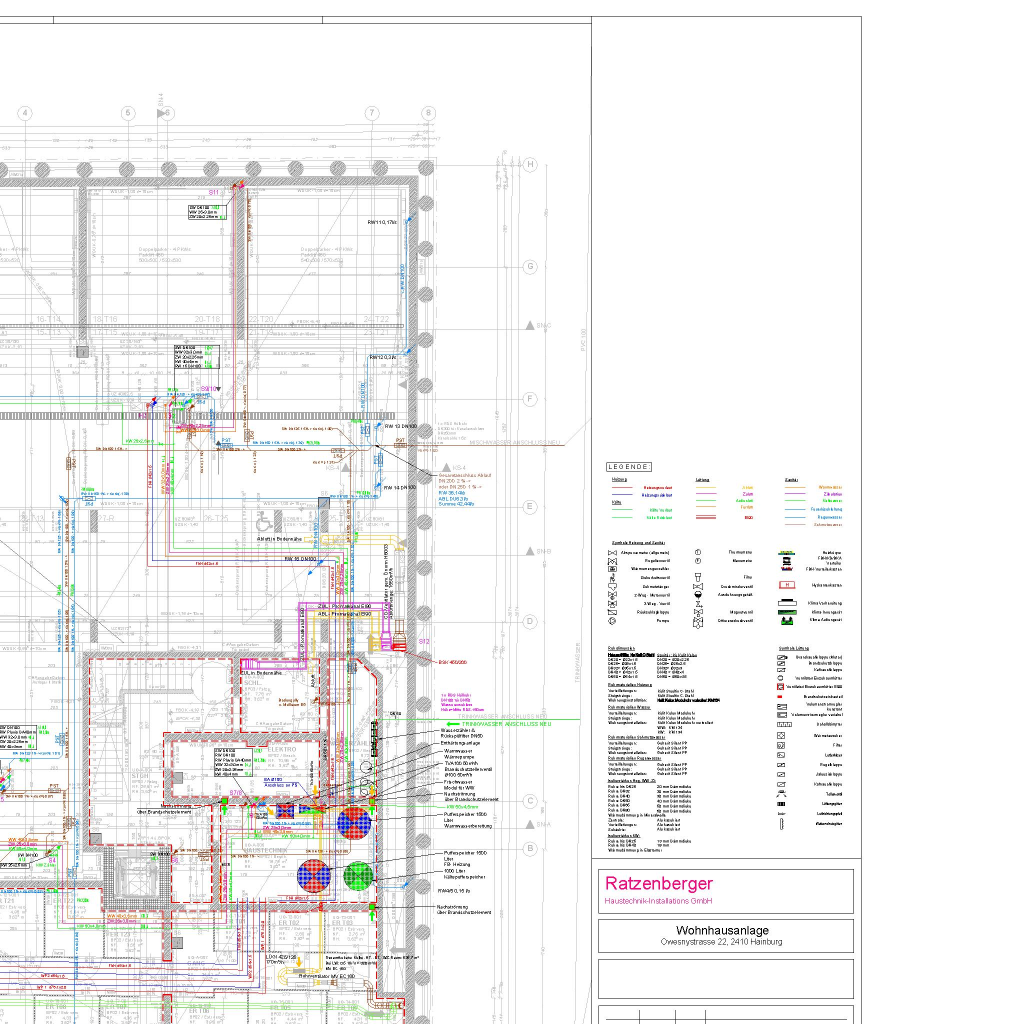This screenshot has width=1024, height=1024.
Task: Click the Ratzenberger company name
Action: click(x=658, y=883)
